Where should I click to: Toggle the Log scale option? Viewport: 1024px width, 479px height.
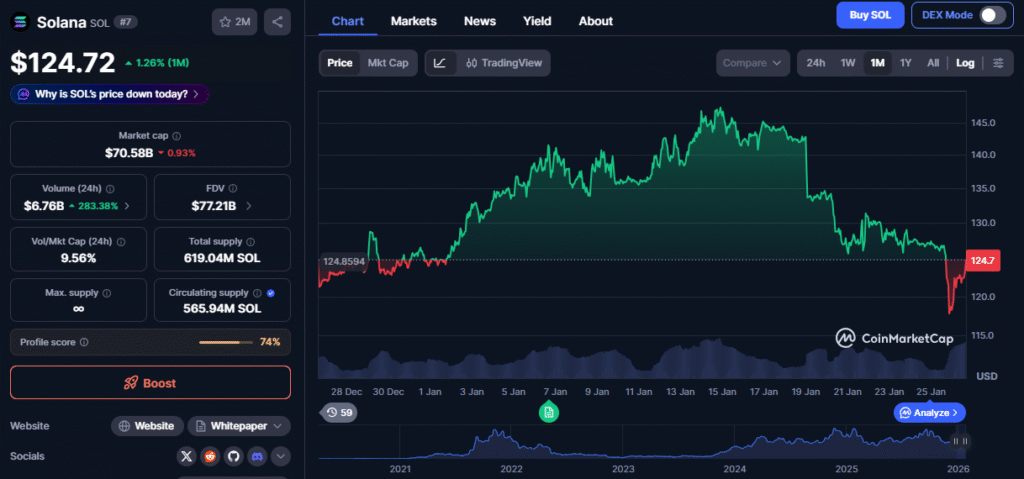pos(965,63)
